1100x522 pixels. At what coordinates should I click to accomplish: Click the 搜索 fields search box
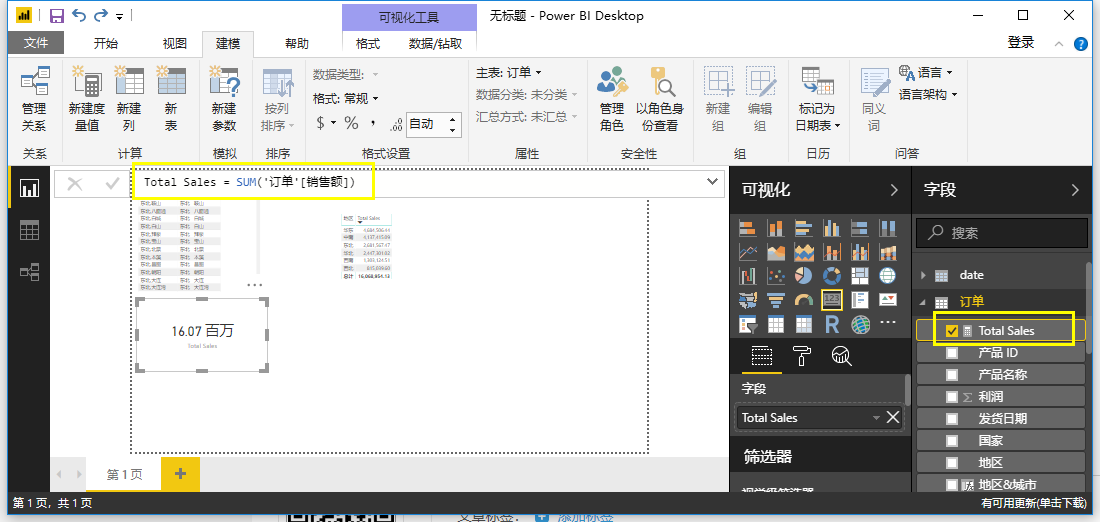[x=1000, y=233]
